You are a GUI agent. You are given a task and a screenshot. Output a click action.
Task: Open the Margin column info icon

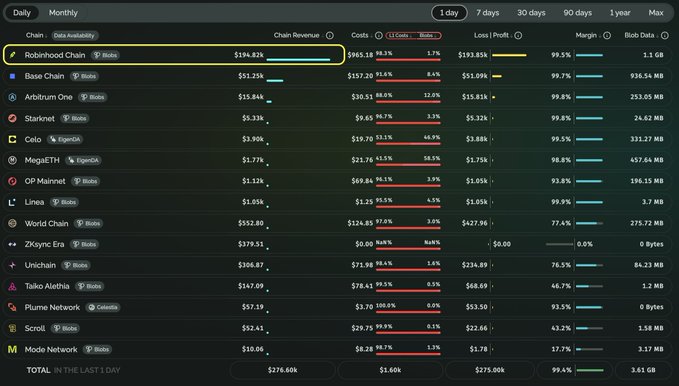(607, 36)
